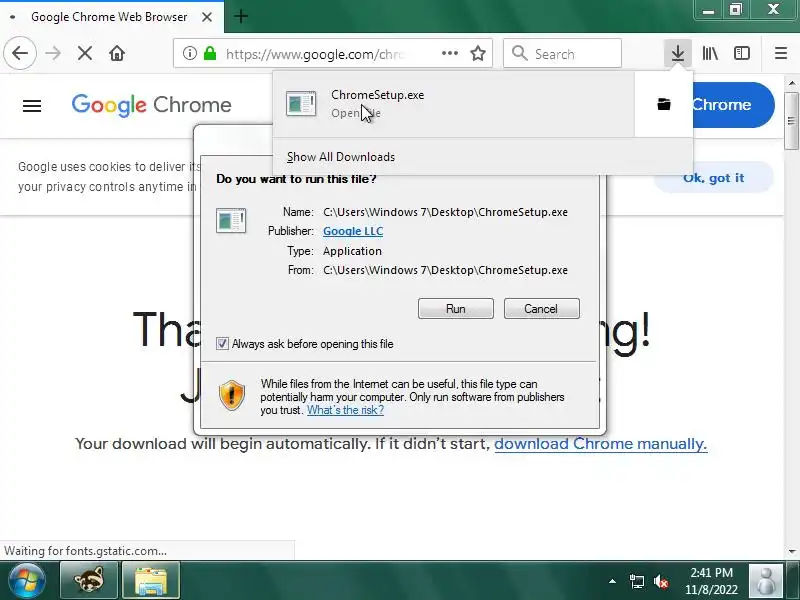The width and height of the screenshot is (800, 600).
Task: Show sidebars using the sidebar icon
Action: tap(742, 53)
